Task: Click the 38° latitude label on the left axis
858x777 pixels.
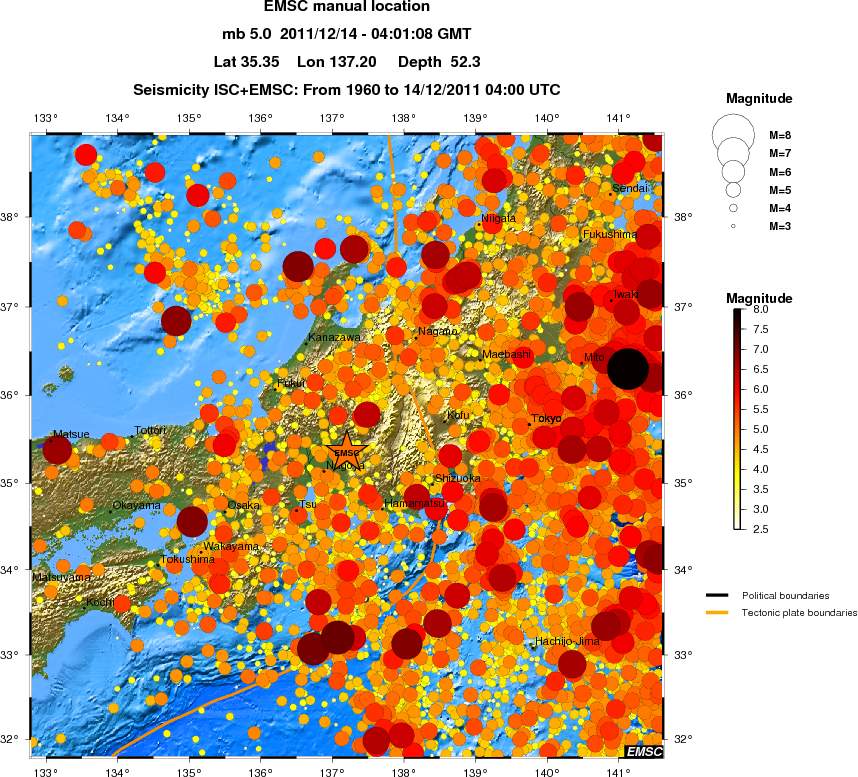Action: point(9,217)
